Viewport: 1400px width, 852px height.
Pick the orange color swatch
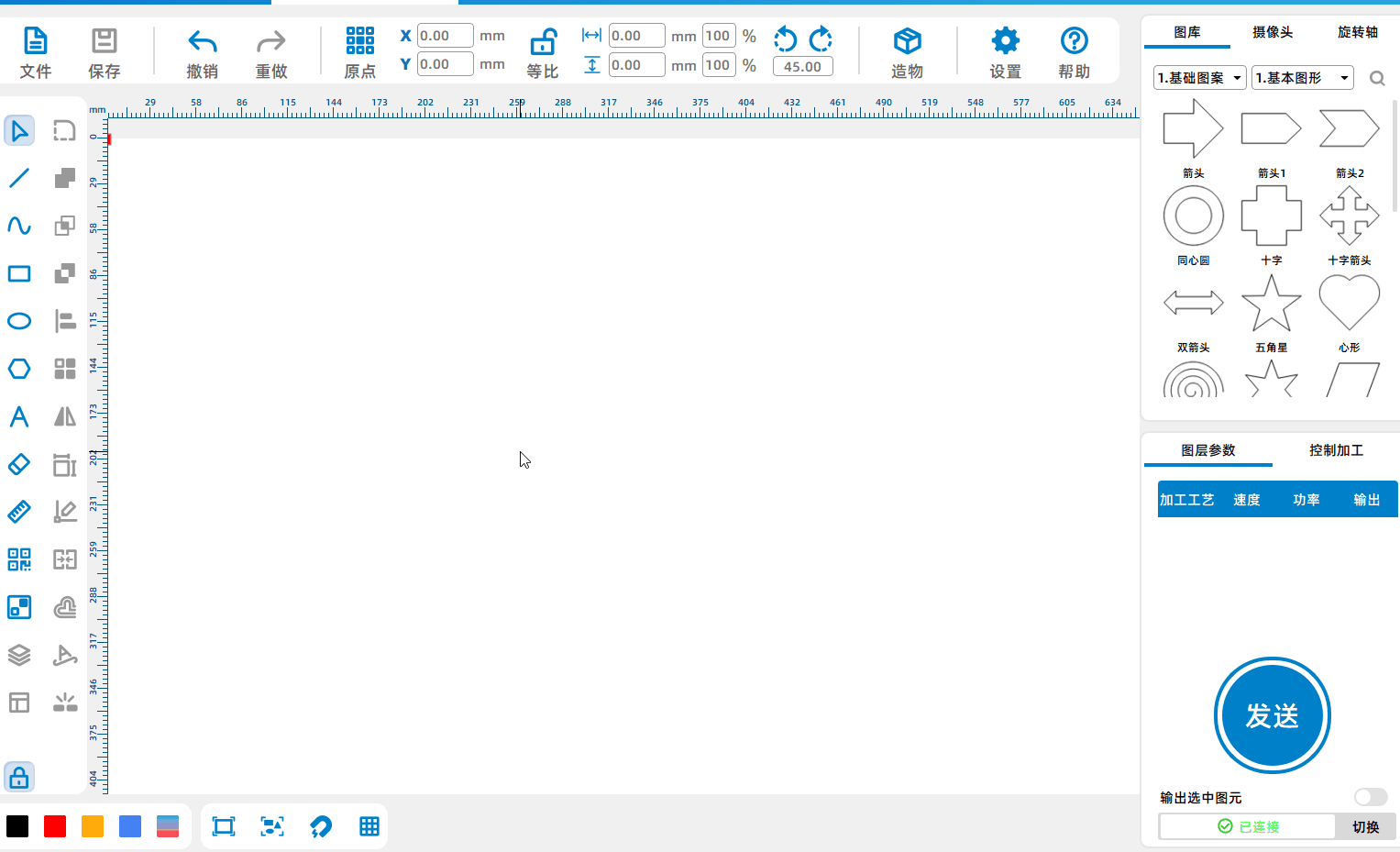pos(93,826)
